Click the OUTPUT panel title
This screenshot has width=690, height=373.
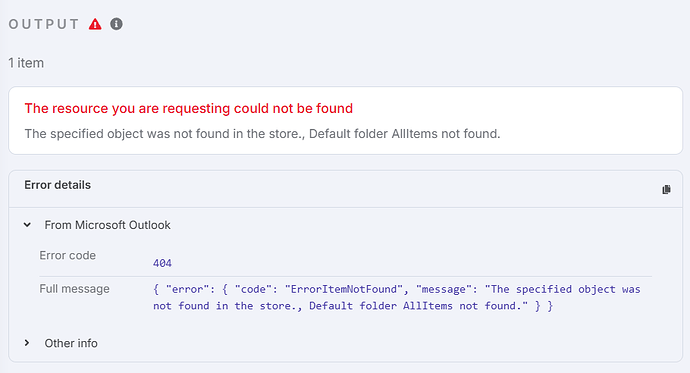44,24
